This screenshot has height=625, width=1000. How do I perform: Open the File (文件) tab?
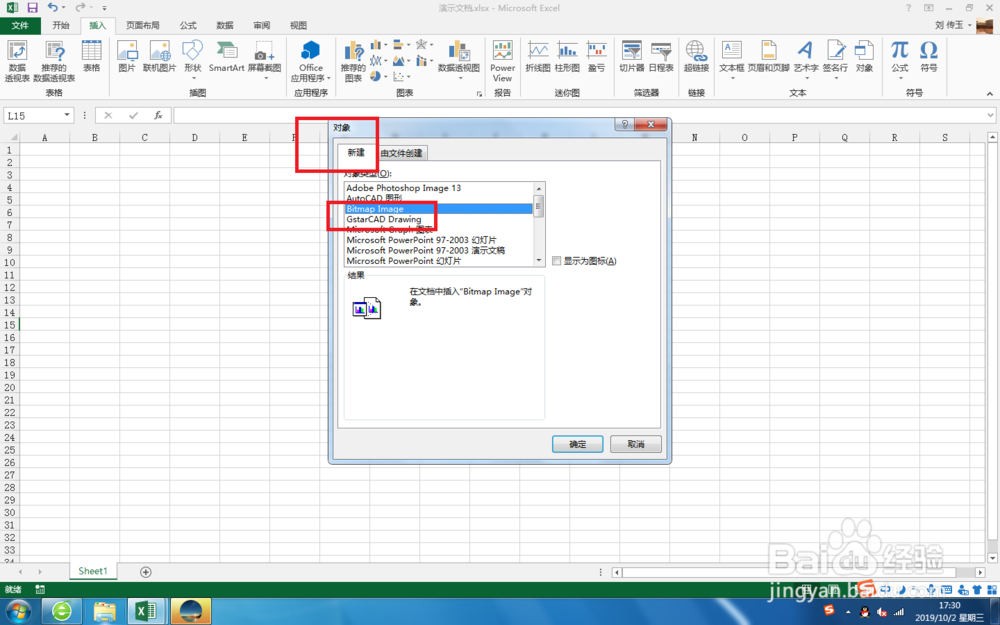pos(20,26)
